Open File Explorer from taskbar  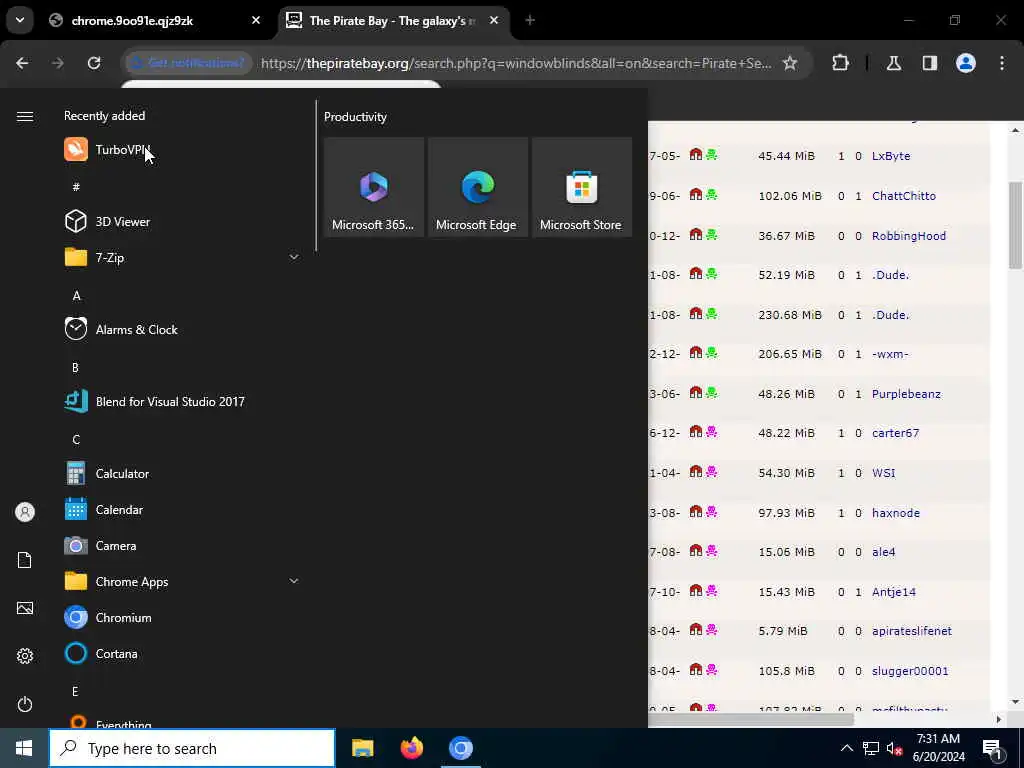click(x=362, y=748)
